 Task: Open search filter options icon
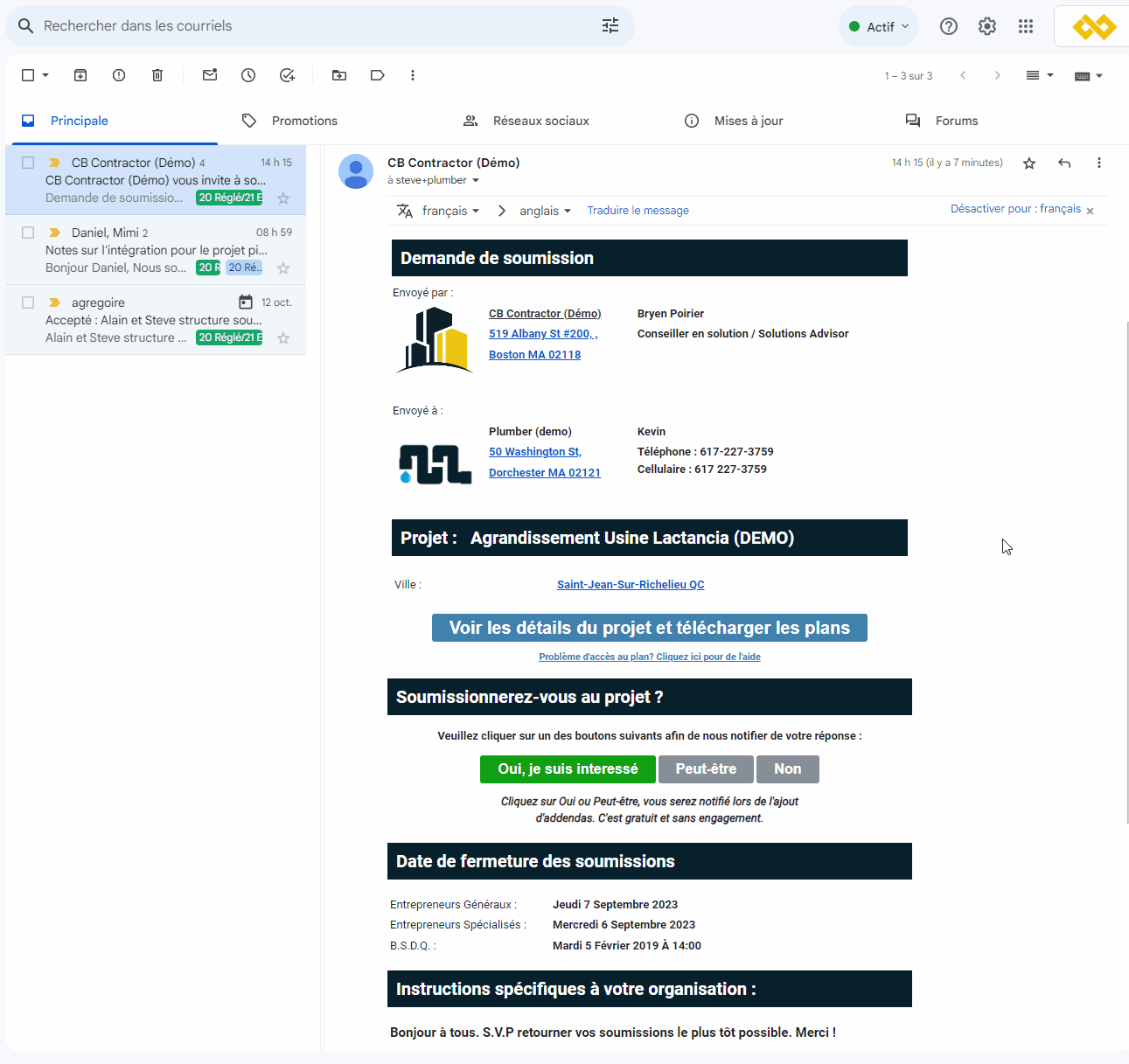coord(610,26)
